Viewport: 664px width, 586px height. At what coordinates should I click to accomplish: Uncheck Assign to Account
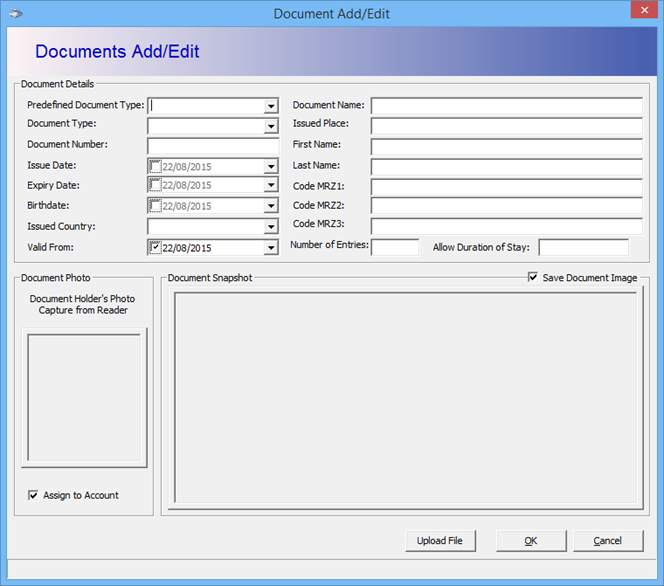(33, 495)
